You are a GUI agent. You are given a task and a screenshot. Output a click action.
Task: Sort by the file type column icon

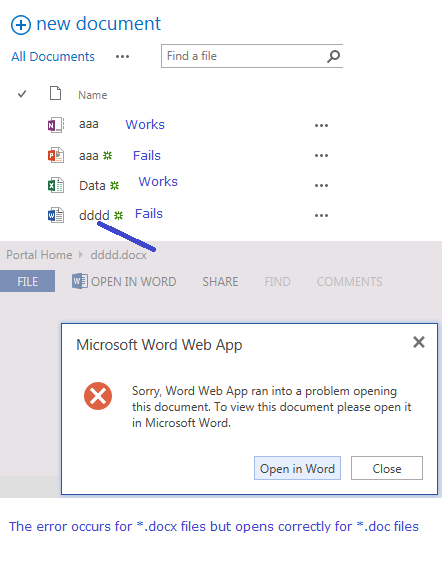55,93
